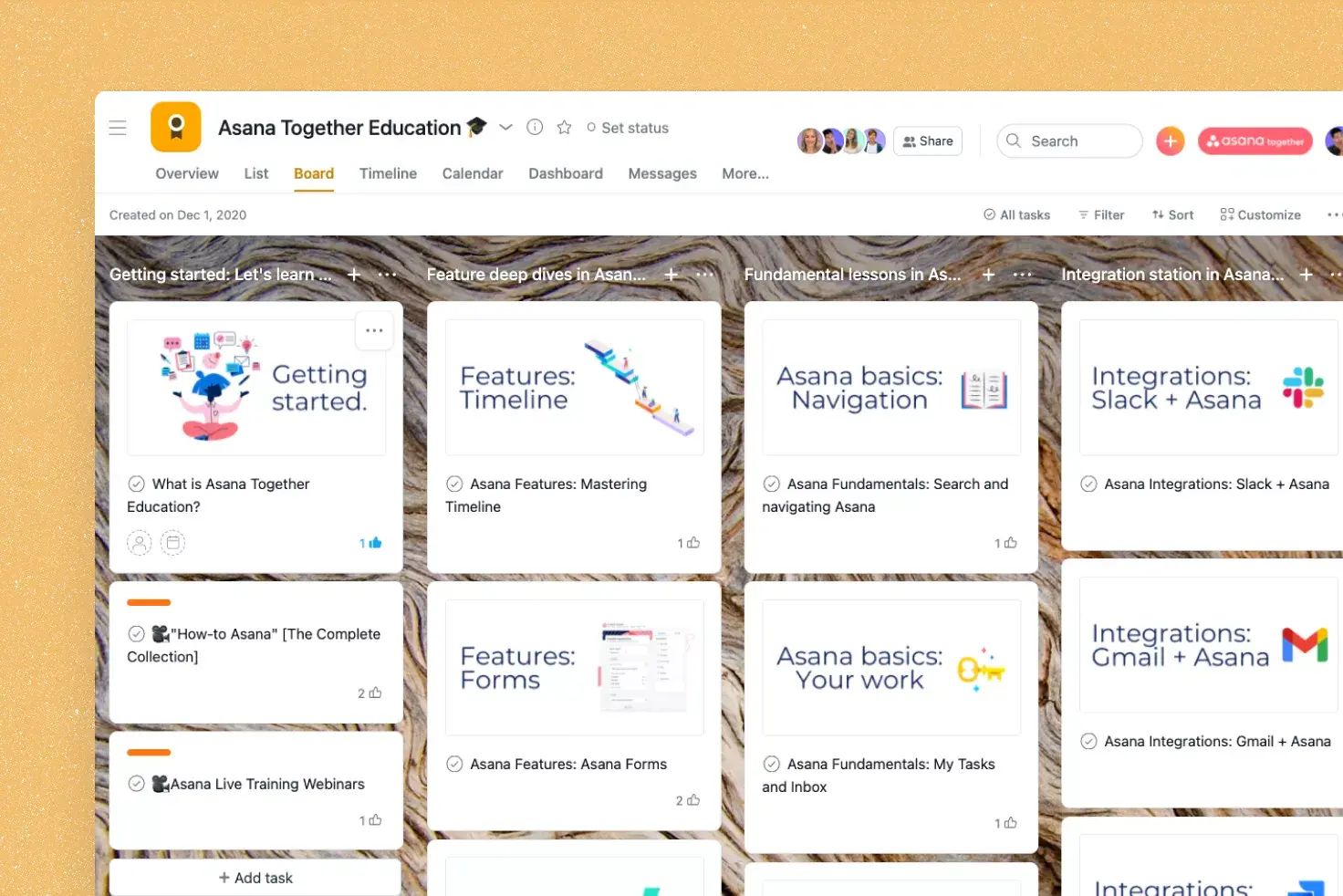The height and width of the screenshot is (896, 1343).
Task: Set due date on Asana Together task
Action: coord(172,543)
